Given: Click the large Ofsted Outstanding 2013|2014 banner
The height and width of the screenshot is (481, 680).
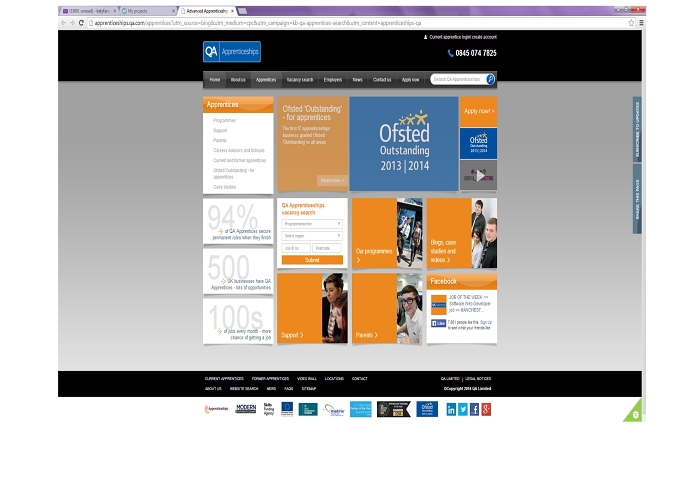Looking at the screenshot, I should [x=404, y=144].
